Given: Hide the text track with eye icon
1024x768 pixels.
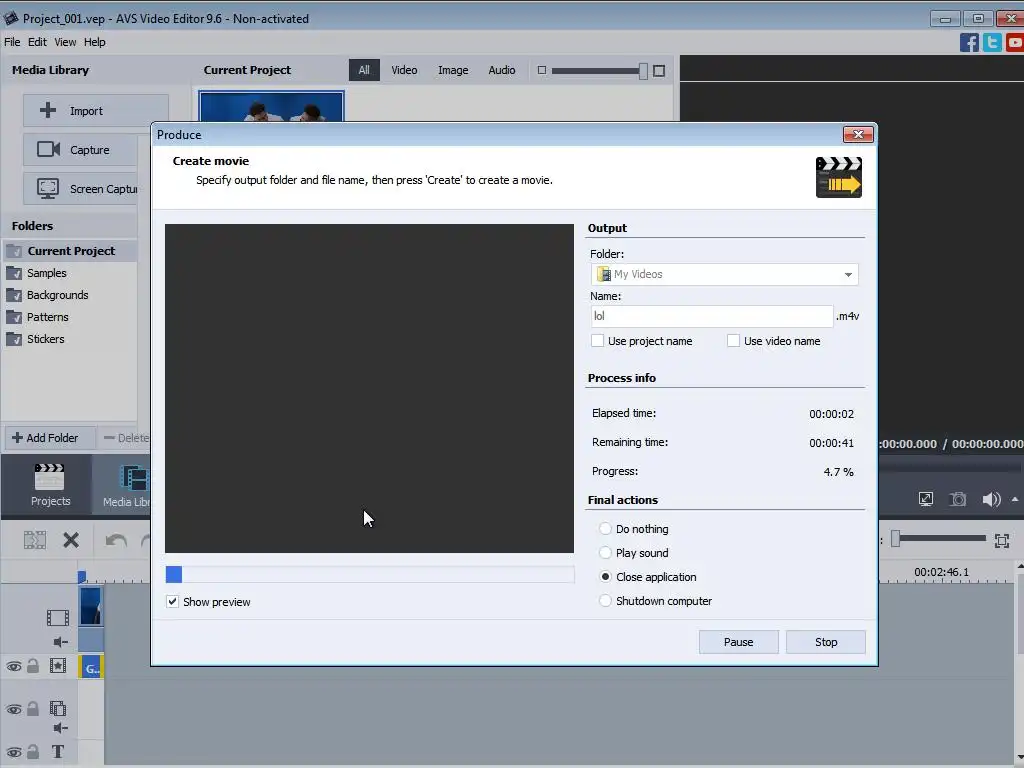Looking at the screenshot, I should [x=14, y=752].
